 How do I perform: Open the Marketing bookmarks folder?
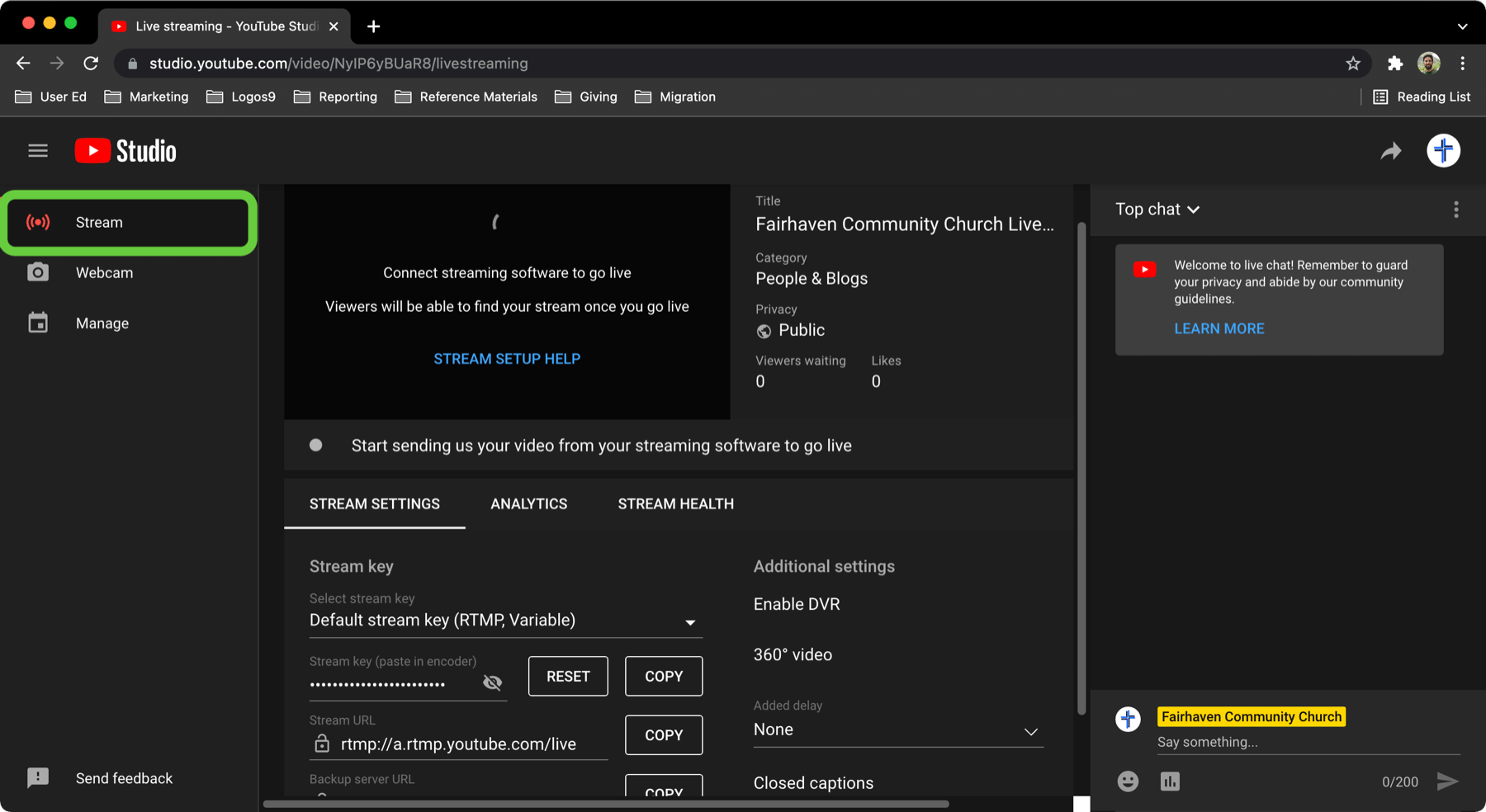pos(146,97)
